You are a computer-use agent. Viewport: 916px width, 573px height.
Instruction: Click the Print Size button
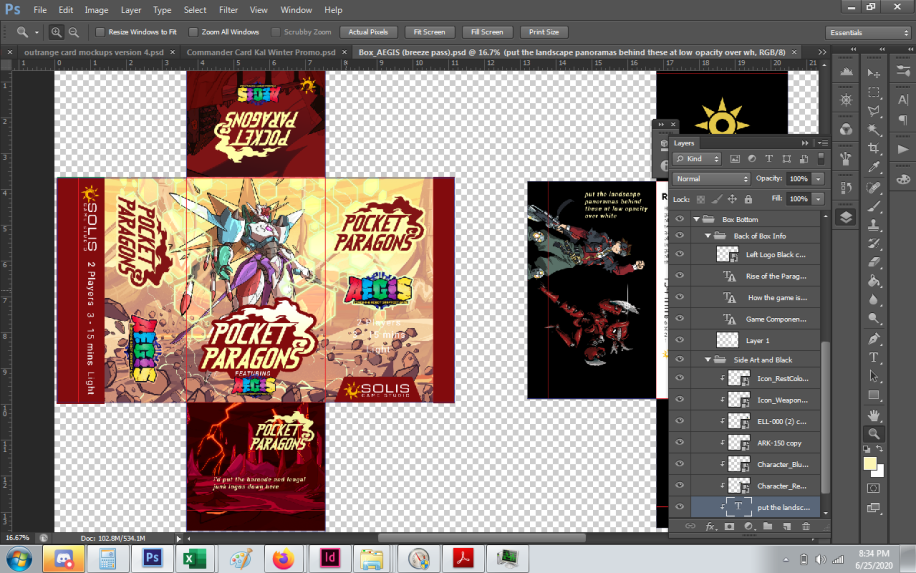(544, 32)
